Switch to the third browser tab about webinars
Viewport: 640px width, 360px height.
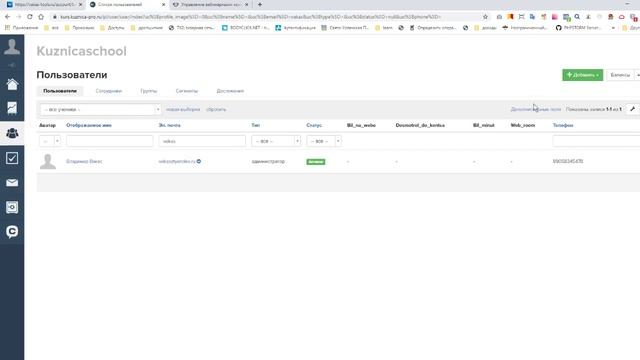coord(210,4)
